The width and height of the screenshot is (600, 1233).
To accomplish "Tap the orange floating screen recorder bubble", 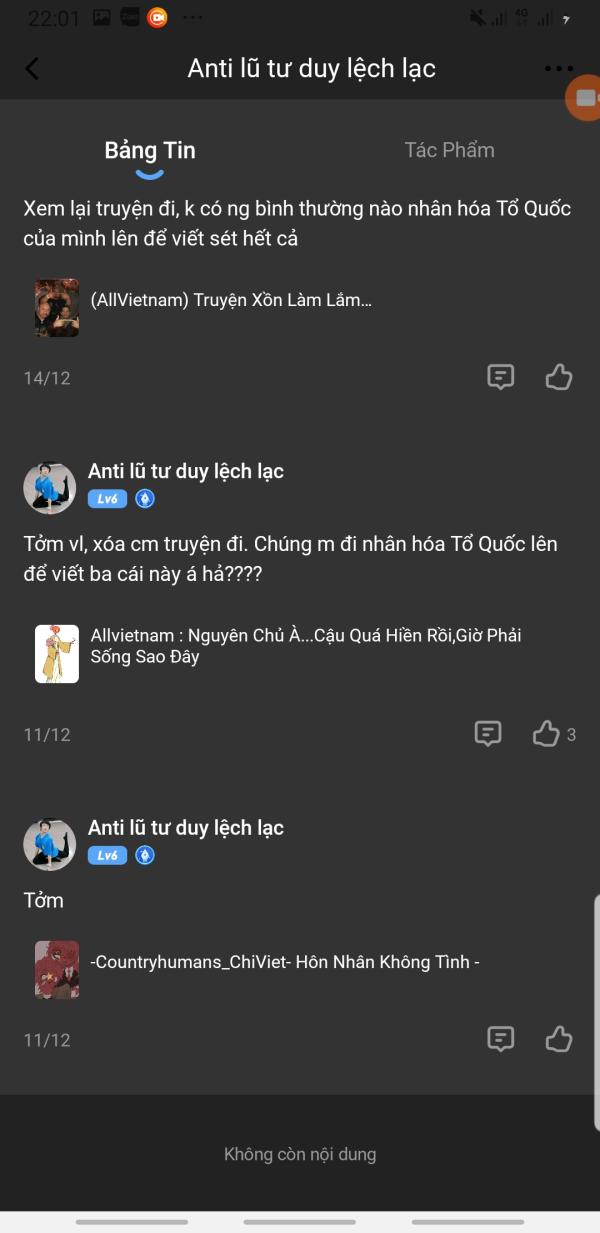I will point(584,97).
